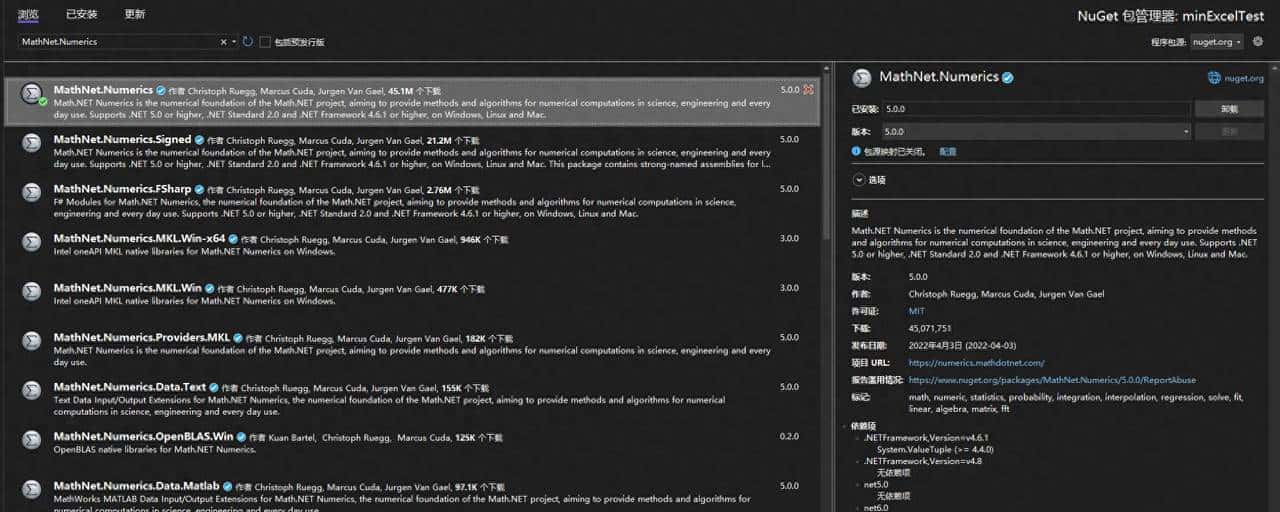
Task: Open the nuget.org link in details header
Action: pos(1244,78)
